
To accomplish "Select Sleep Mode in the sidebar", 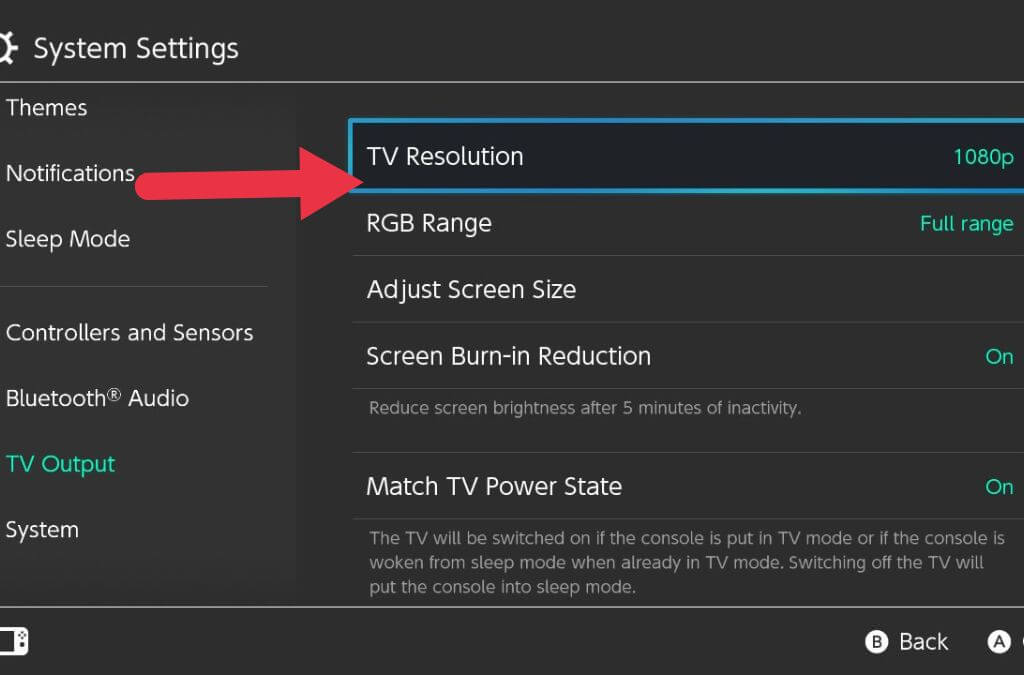I will (68, 239).
